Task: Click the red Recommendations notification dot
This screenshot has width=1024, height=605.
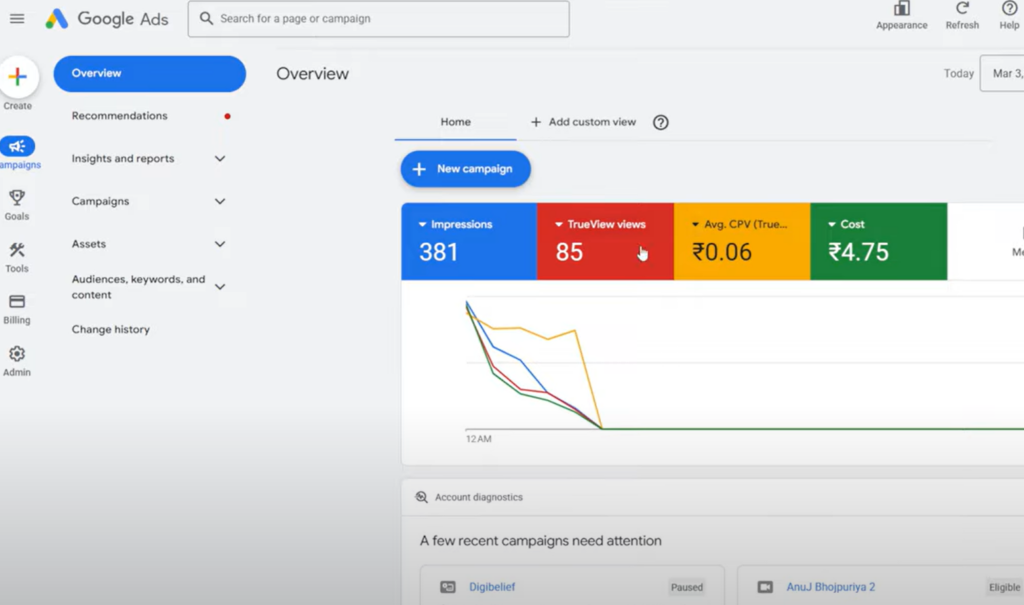Action: click(x=227, y=116)
